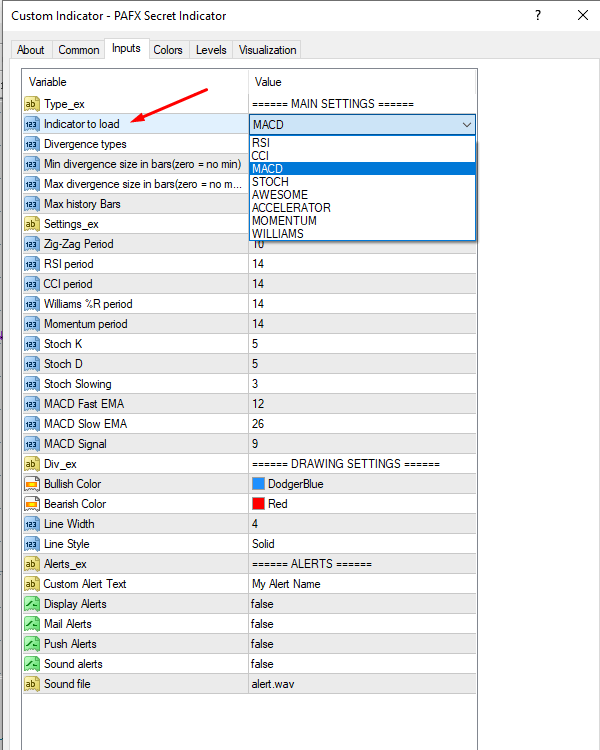
Task: Click the DodgerBlue bullish color swatch
Action: (258, 484)
